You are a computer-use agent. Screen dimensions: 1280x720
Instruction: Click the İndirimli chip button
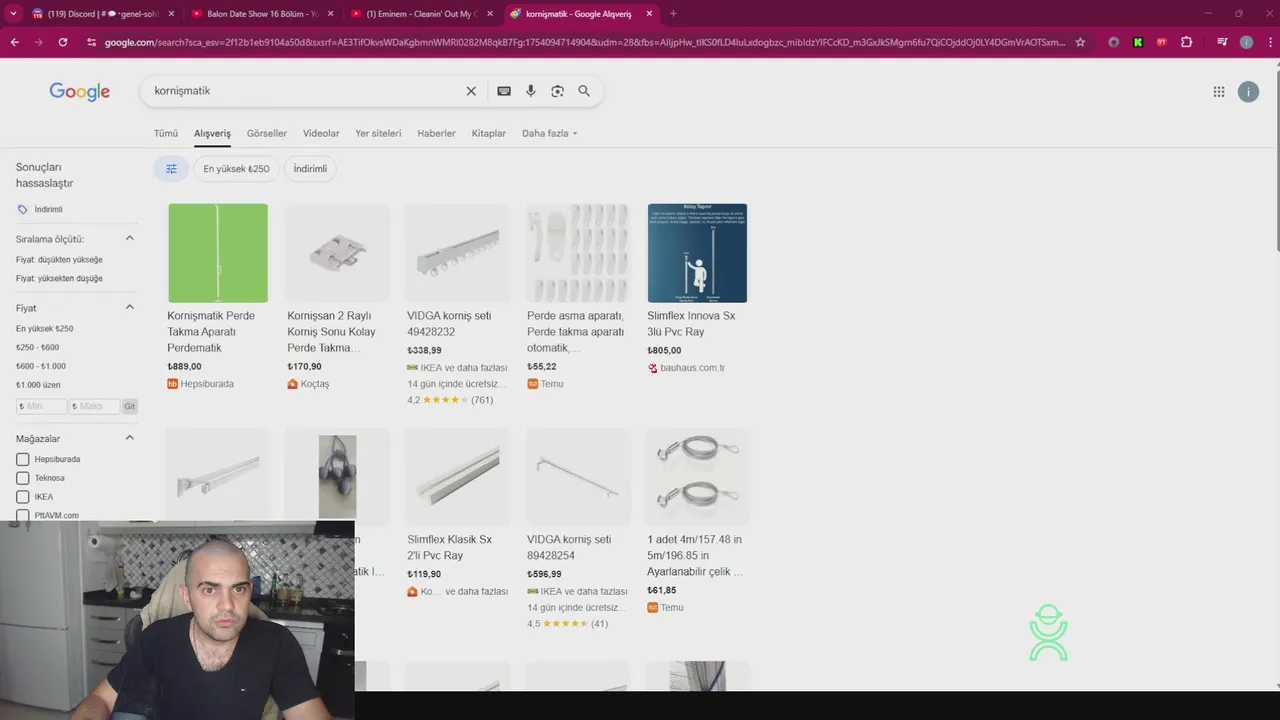click(x=310, y=169)
